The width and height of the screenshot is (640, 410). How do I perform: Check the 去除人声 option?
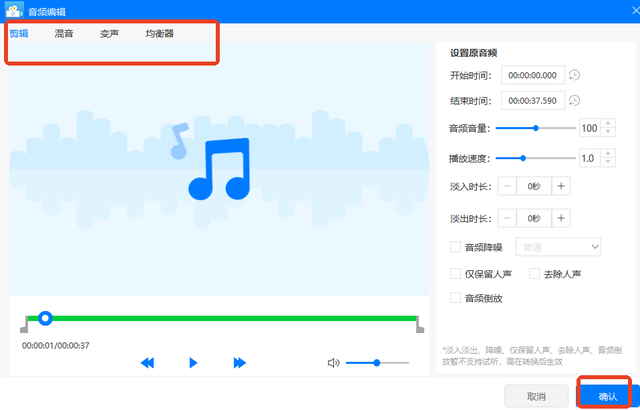[534, 274]
